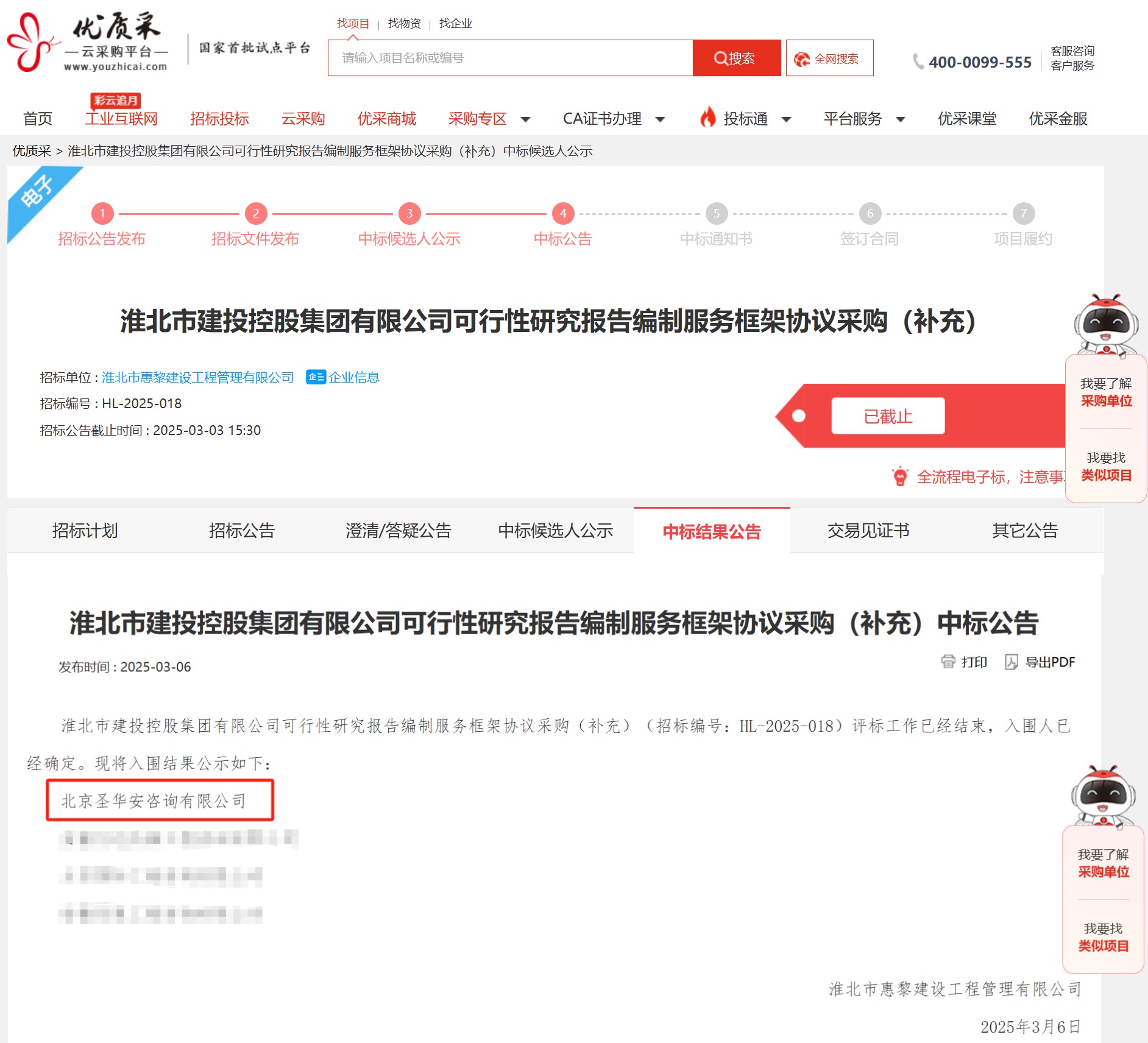Click step 1 circle 招标公告发布
1148x1043 pixels.
102,213
